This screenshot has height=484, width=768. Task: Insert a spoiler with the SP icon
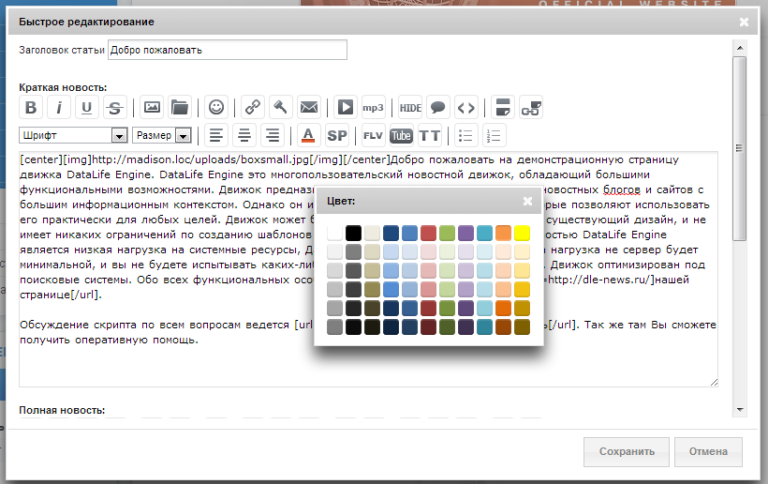(x=337, y=135)
